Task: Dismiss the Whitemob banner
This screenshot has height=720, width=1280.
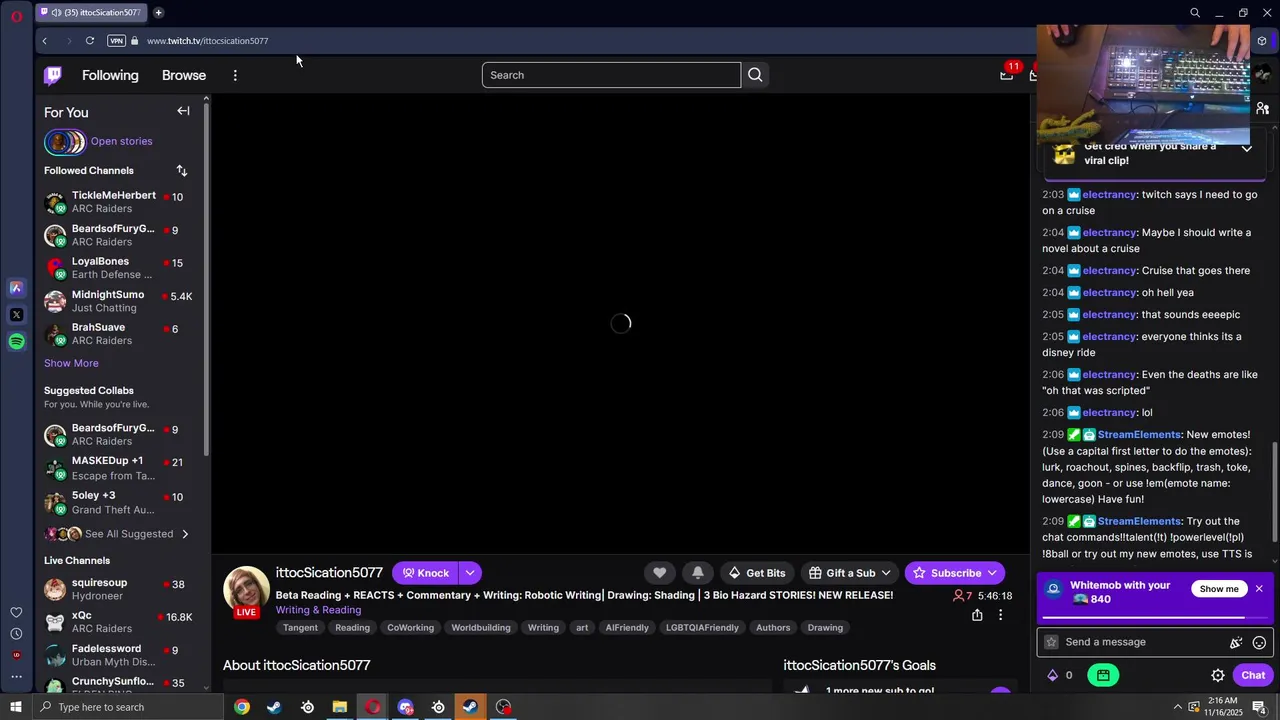Action: coord(1259,589)
